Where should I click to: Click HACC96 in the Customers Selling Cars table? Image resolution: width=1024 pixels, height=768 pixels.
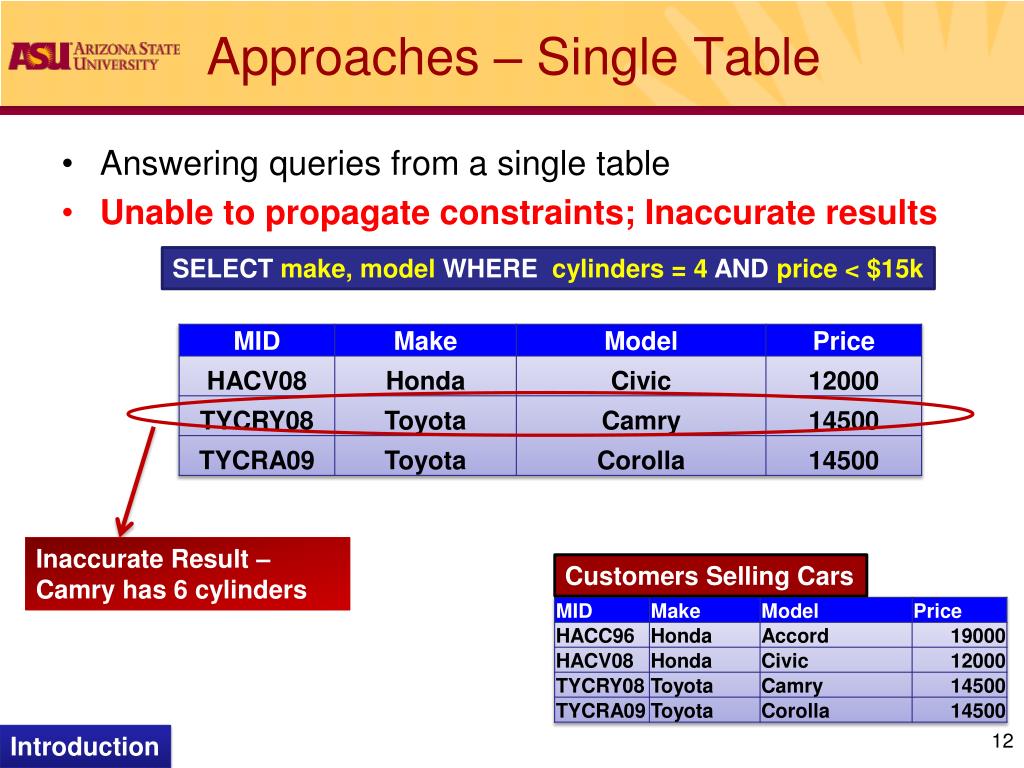(601, 635)
